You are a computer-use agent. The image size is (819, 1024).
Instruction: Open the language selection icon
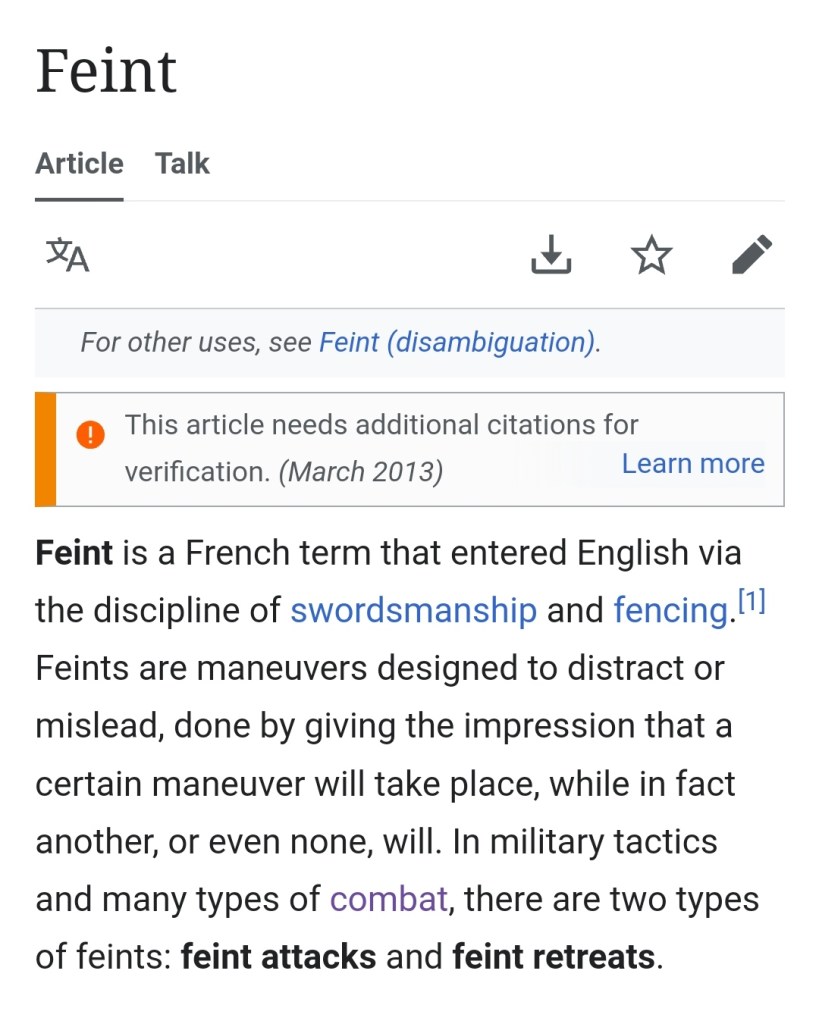coord(68,256)
